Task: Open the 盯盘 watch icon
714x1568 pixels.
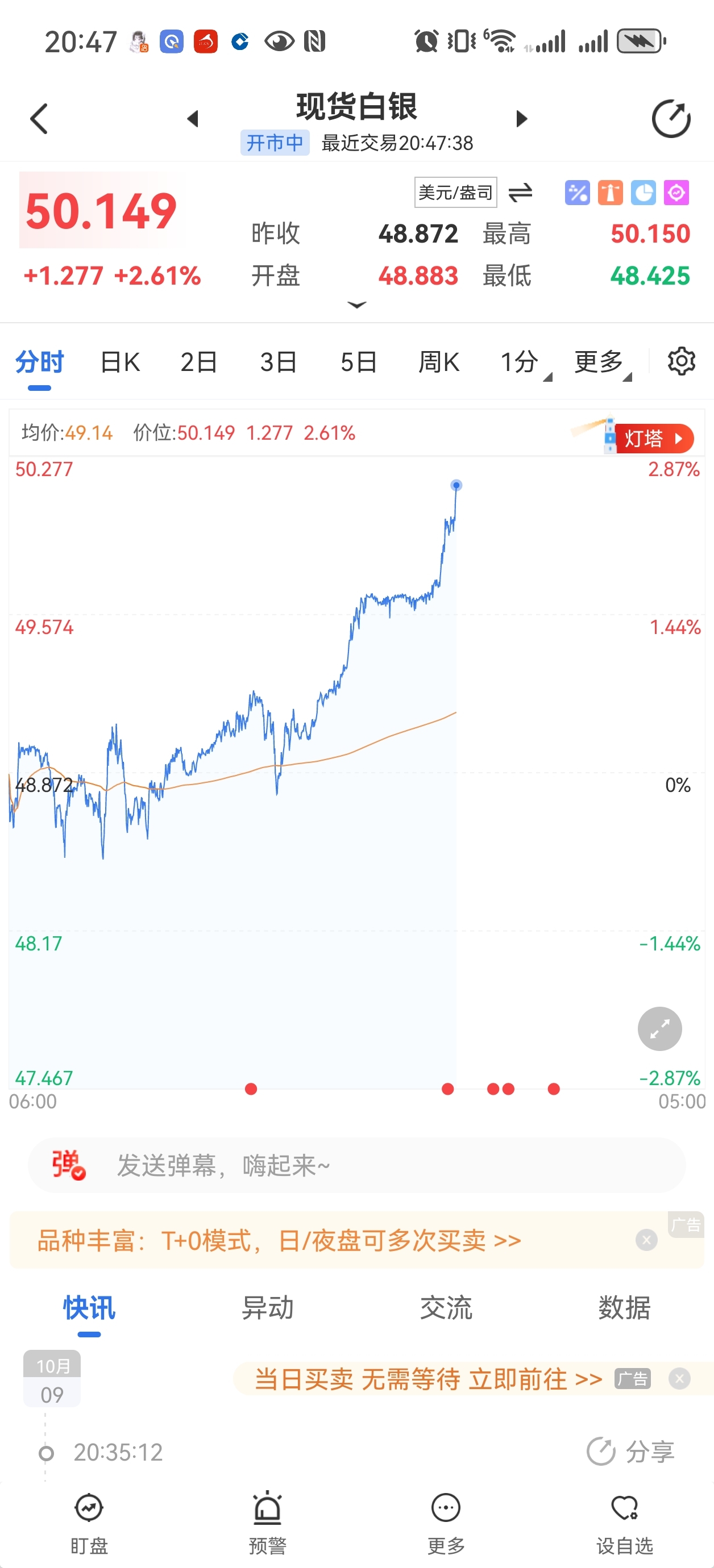Action: (89, 1508)
